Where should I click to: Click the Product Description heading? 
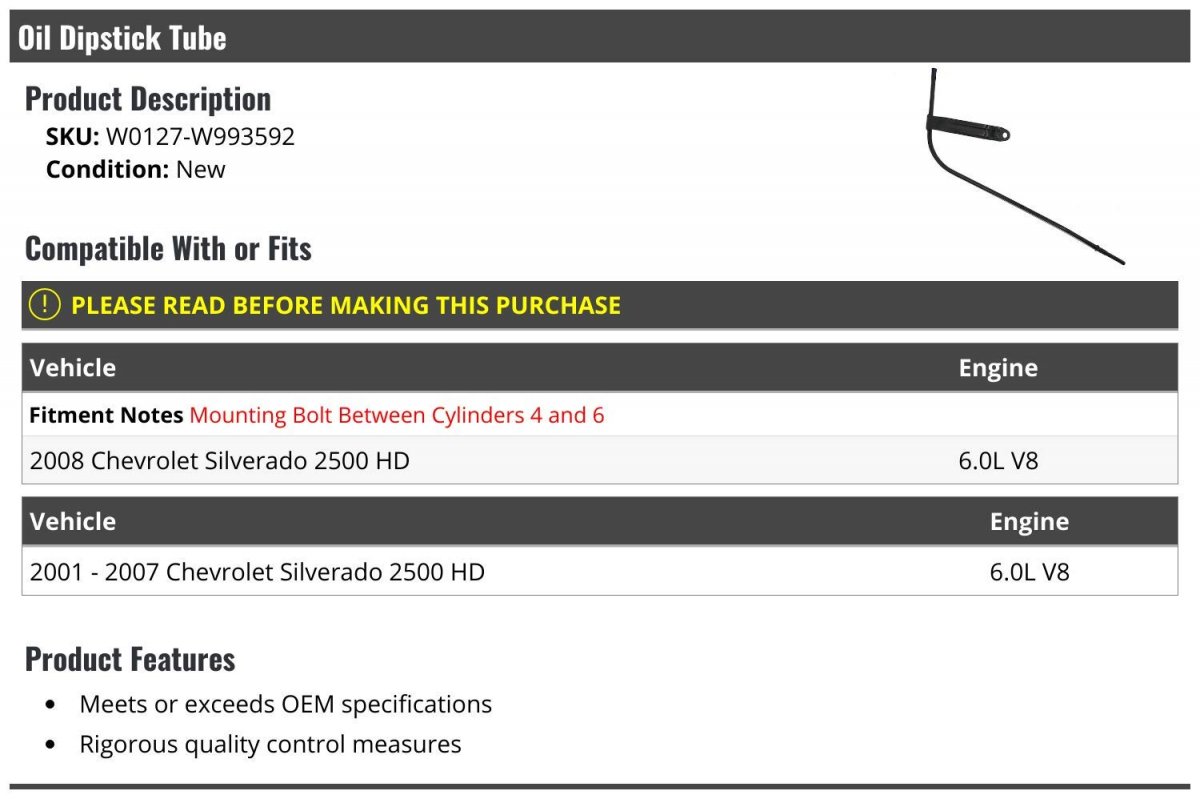[148, 99]
